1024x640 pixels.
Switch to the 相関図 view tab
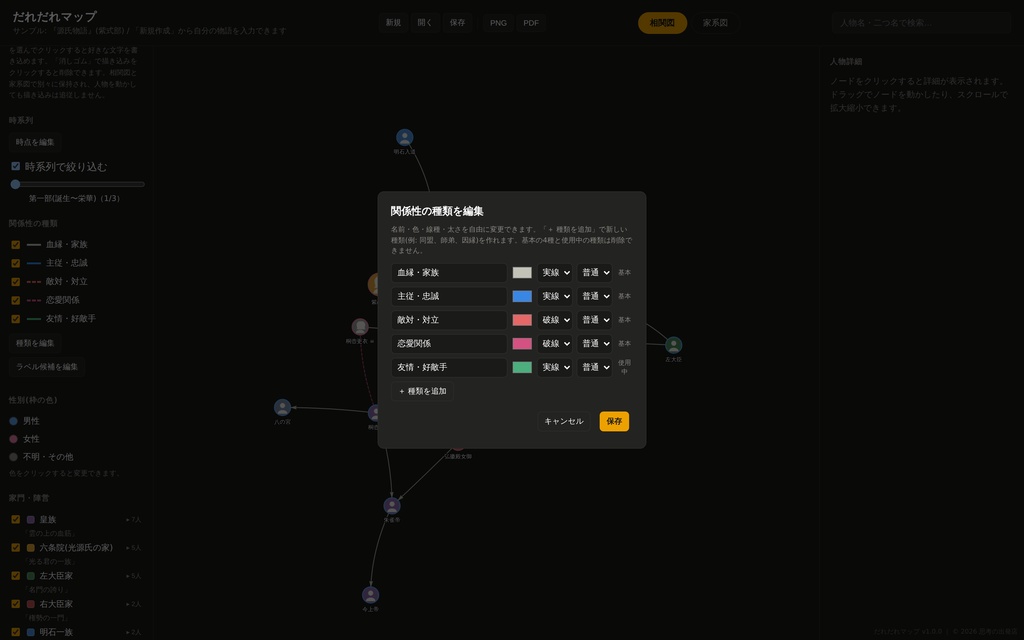click(x=662, y=23)
